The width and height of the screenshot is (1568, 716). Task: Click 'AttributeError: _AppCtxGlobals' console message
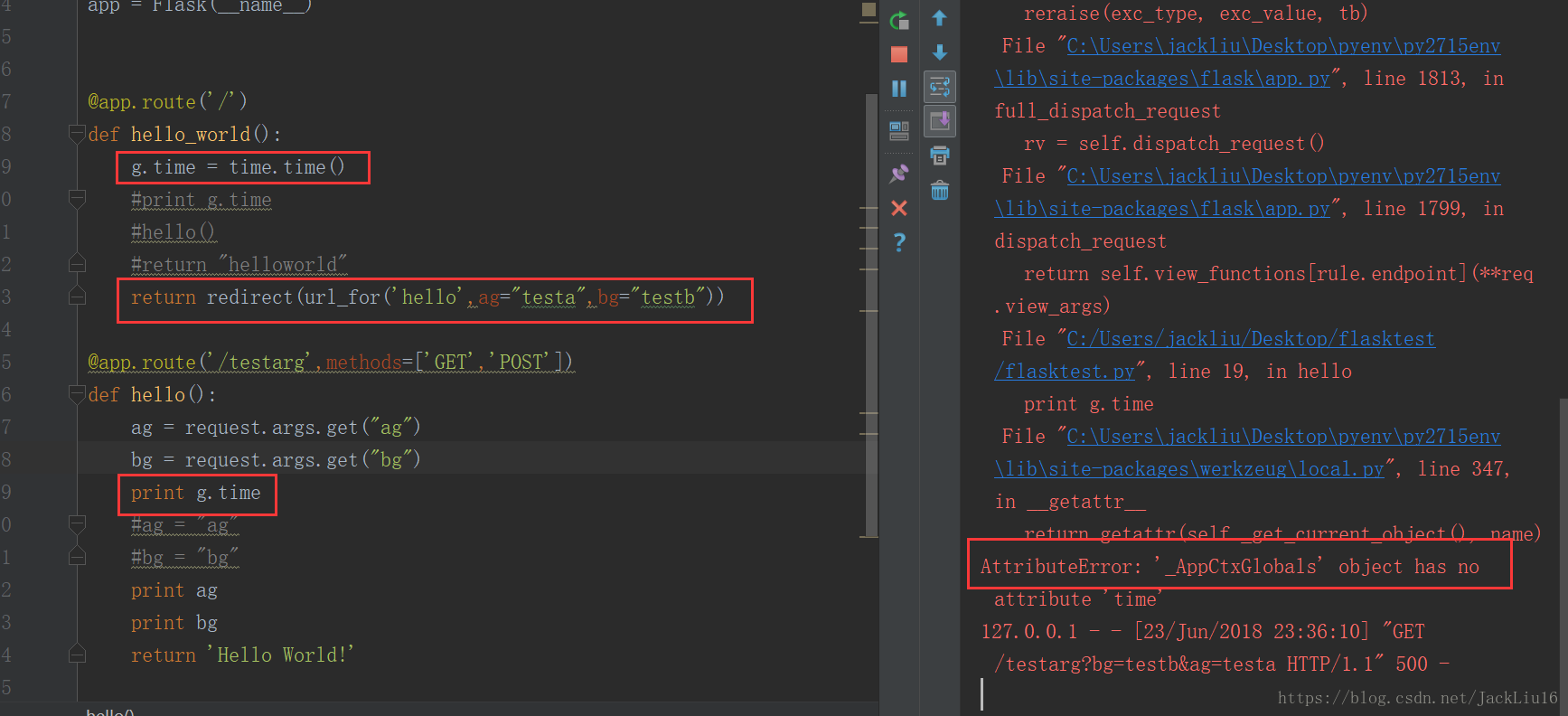1230,567
